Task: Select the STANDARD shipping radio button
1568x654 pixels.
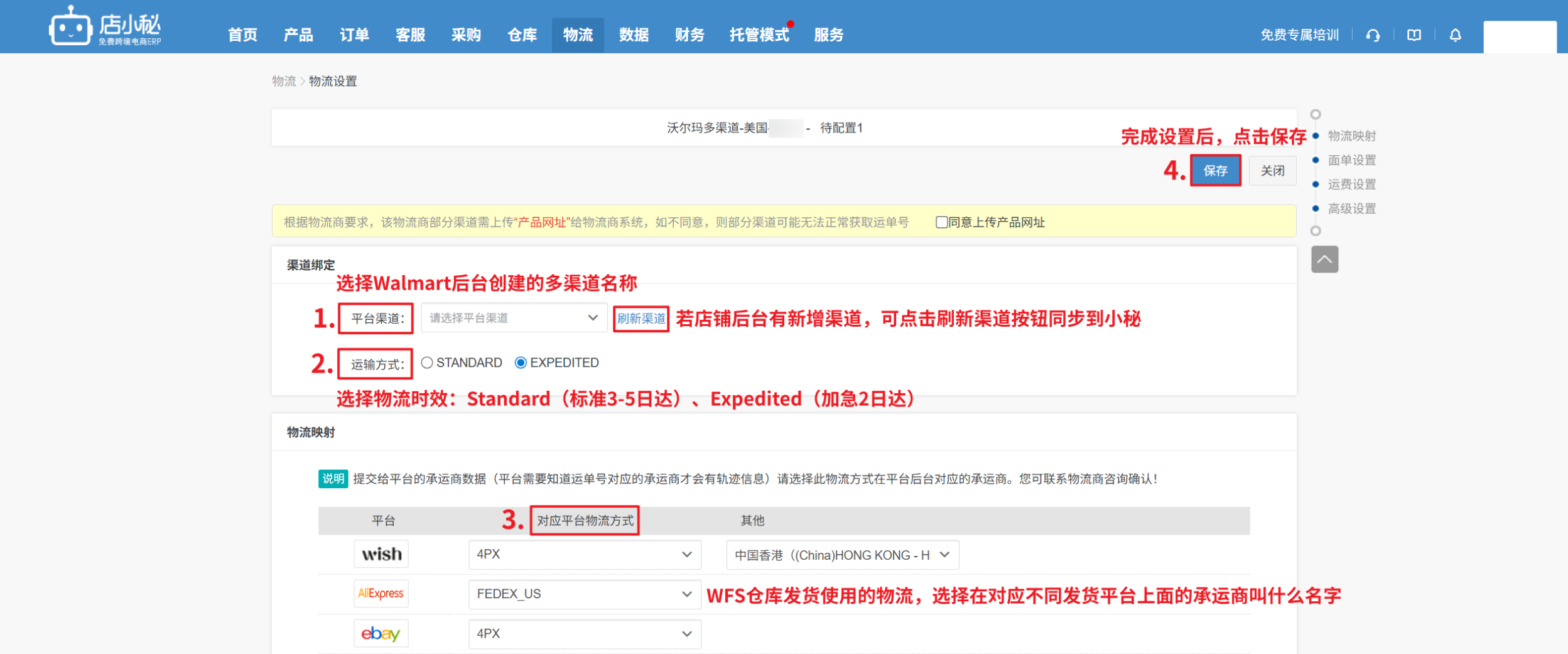Action: point(427,362)
